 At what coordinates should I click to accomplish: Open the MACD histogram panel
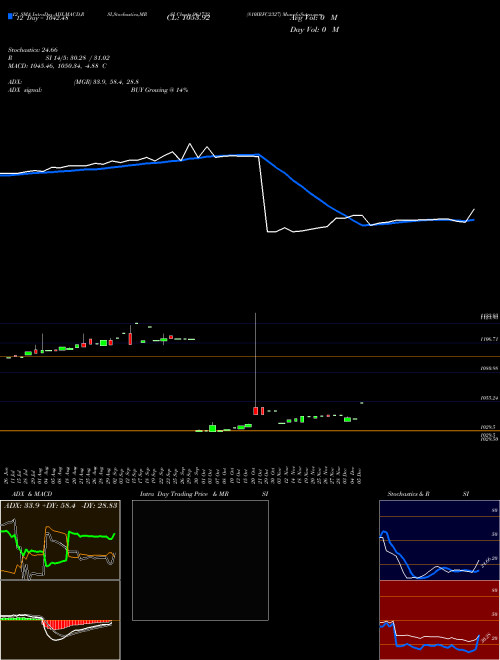pos(60,620)
